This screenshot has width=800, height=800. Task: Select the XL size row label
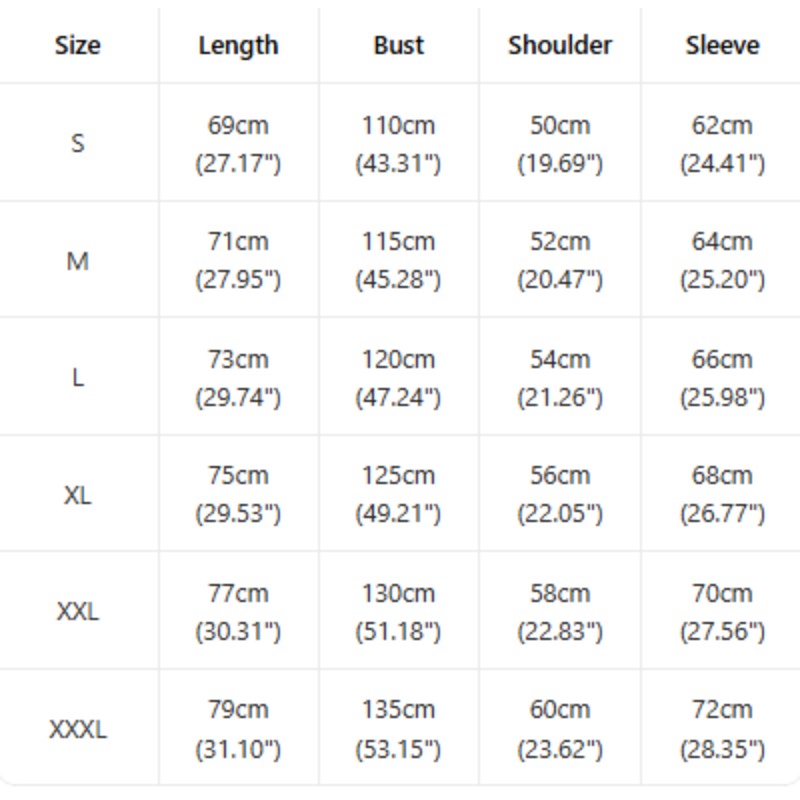[78, 495]
